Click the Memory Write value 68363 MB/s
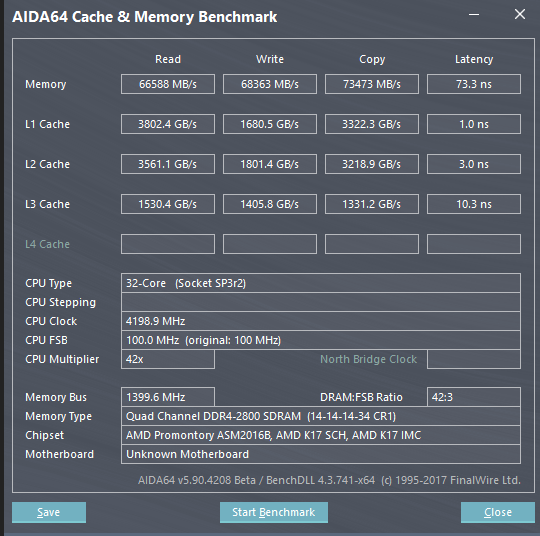 click(x=270, y=84)
